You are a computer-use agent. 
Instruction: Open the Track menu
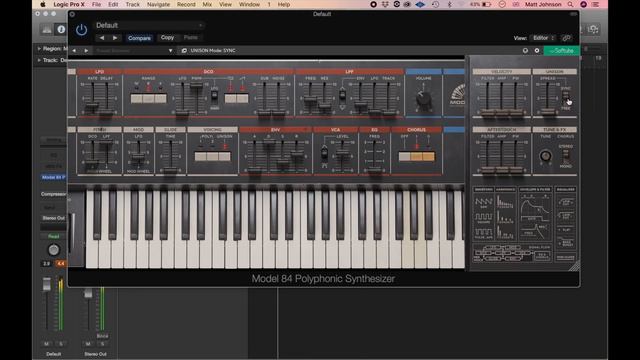[132, 4]
